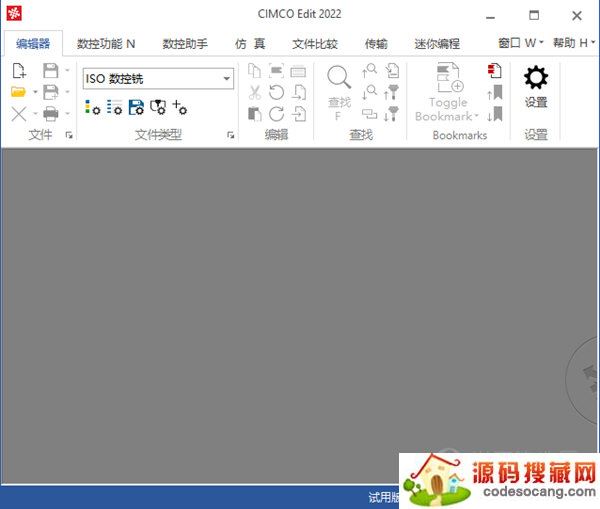Viewport: 600px width, 509px height.
Task: Open a file using the yellow folder icon
Action: [x=18, y=92]
